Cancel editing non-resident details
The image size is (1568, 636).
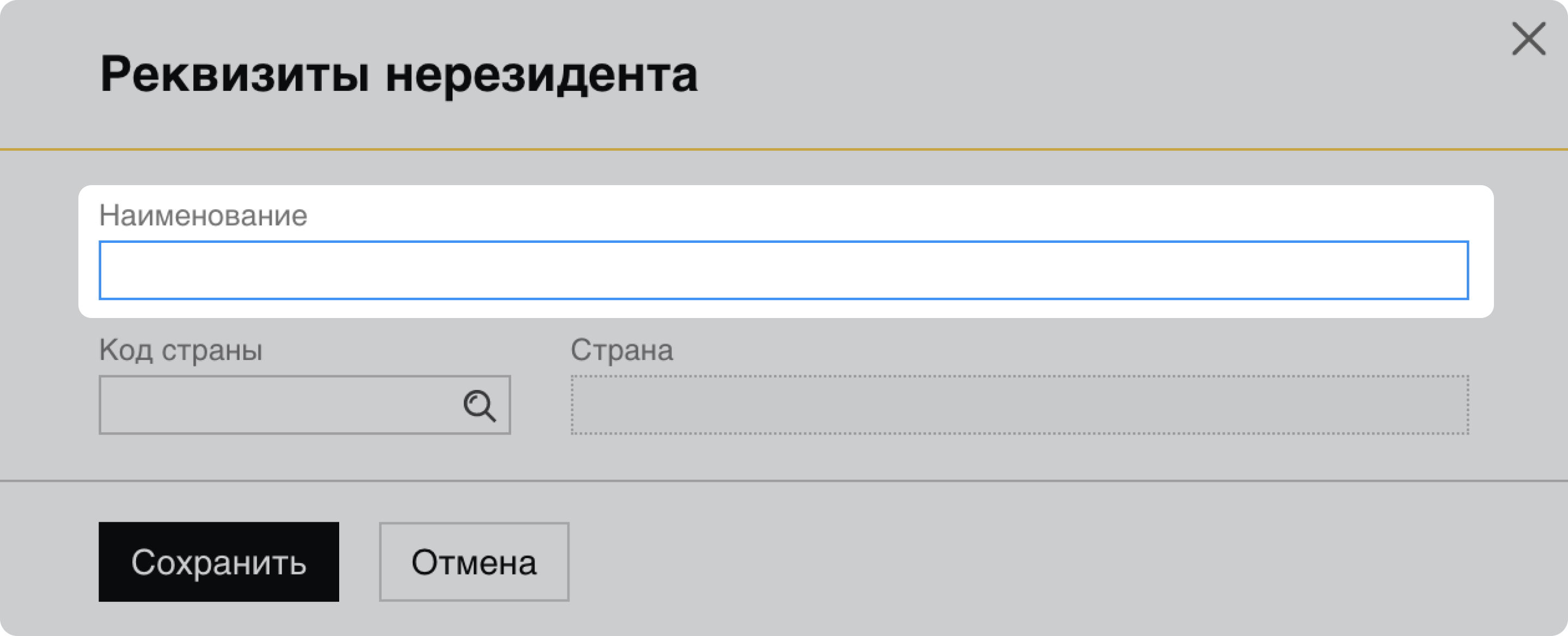tap(474, 562)
